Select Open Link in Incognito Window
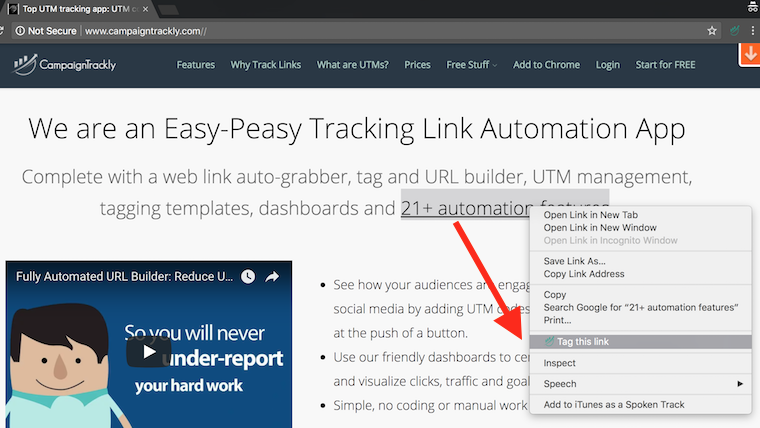Screen dimensions: 760x428 pyautogui.click(x=640, y=240)
